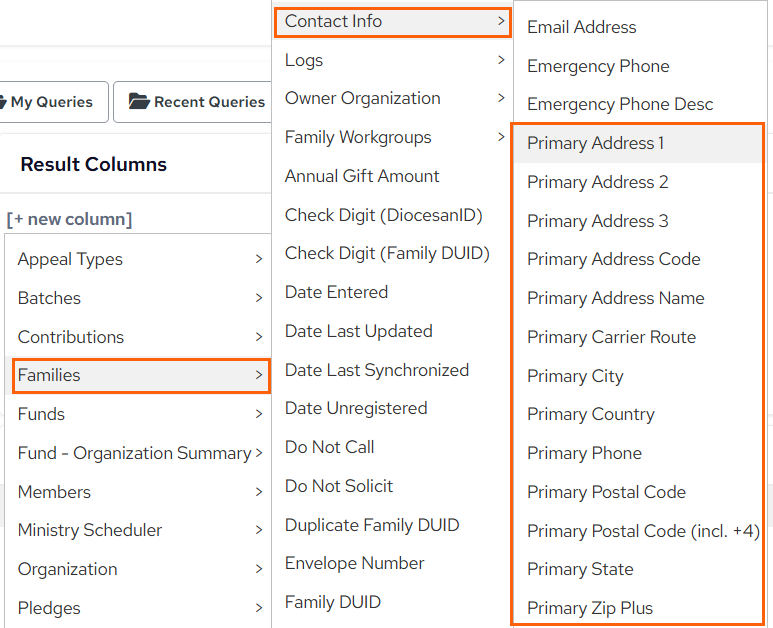Image resolution: width=773 pixels, height=628 pixels.
Task: Expand the Family Workgroups chevron
Action: coord(501,137)
